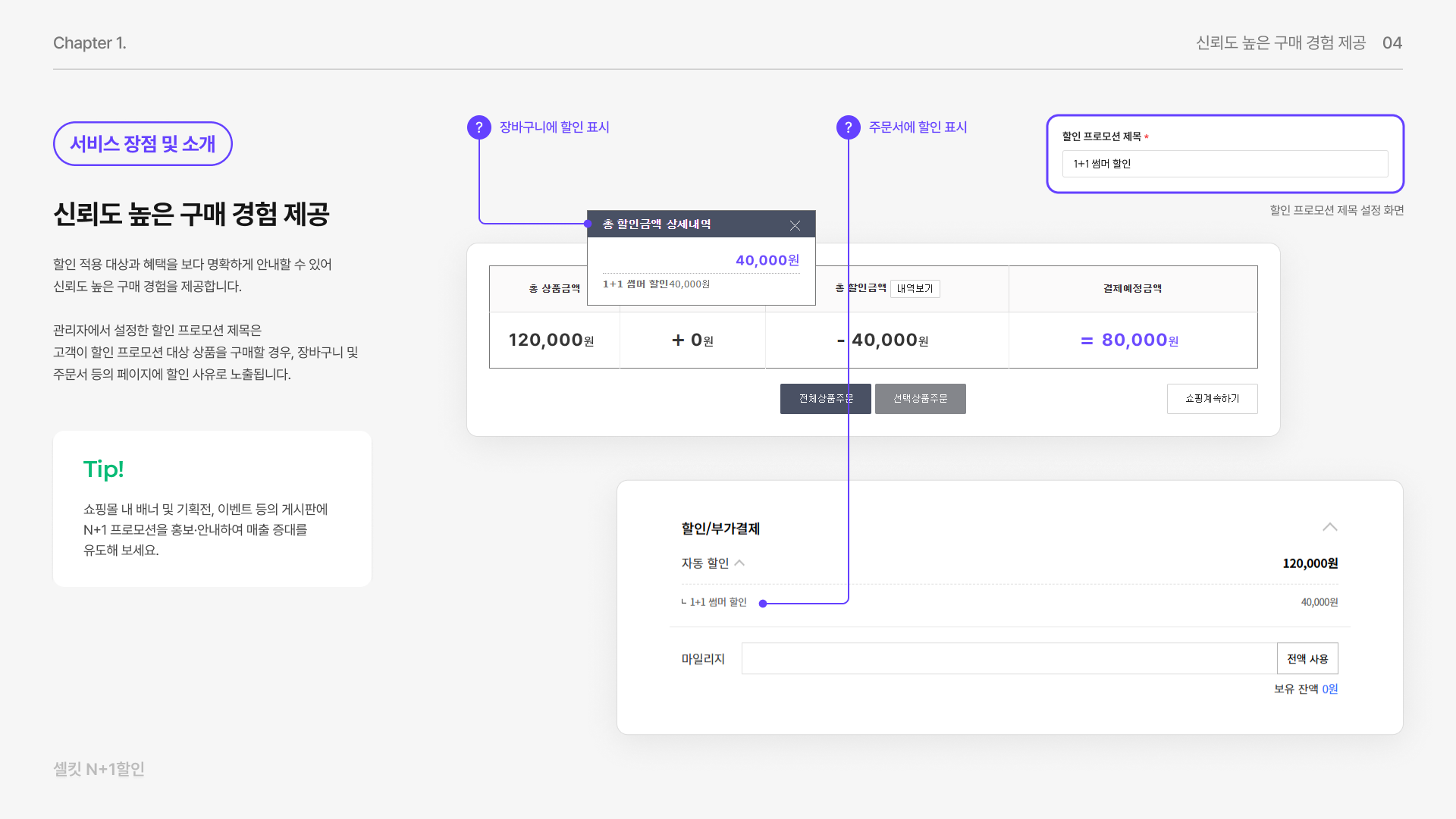Click the purple dot next to 1+1 썸머 할인
The height and width of the screenshot is (819, 1456).
763,604
